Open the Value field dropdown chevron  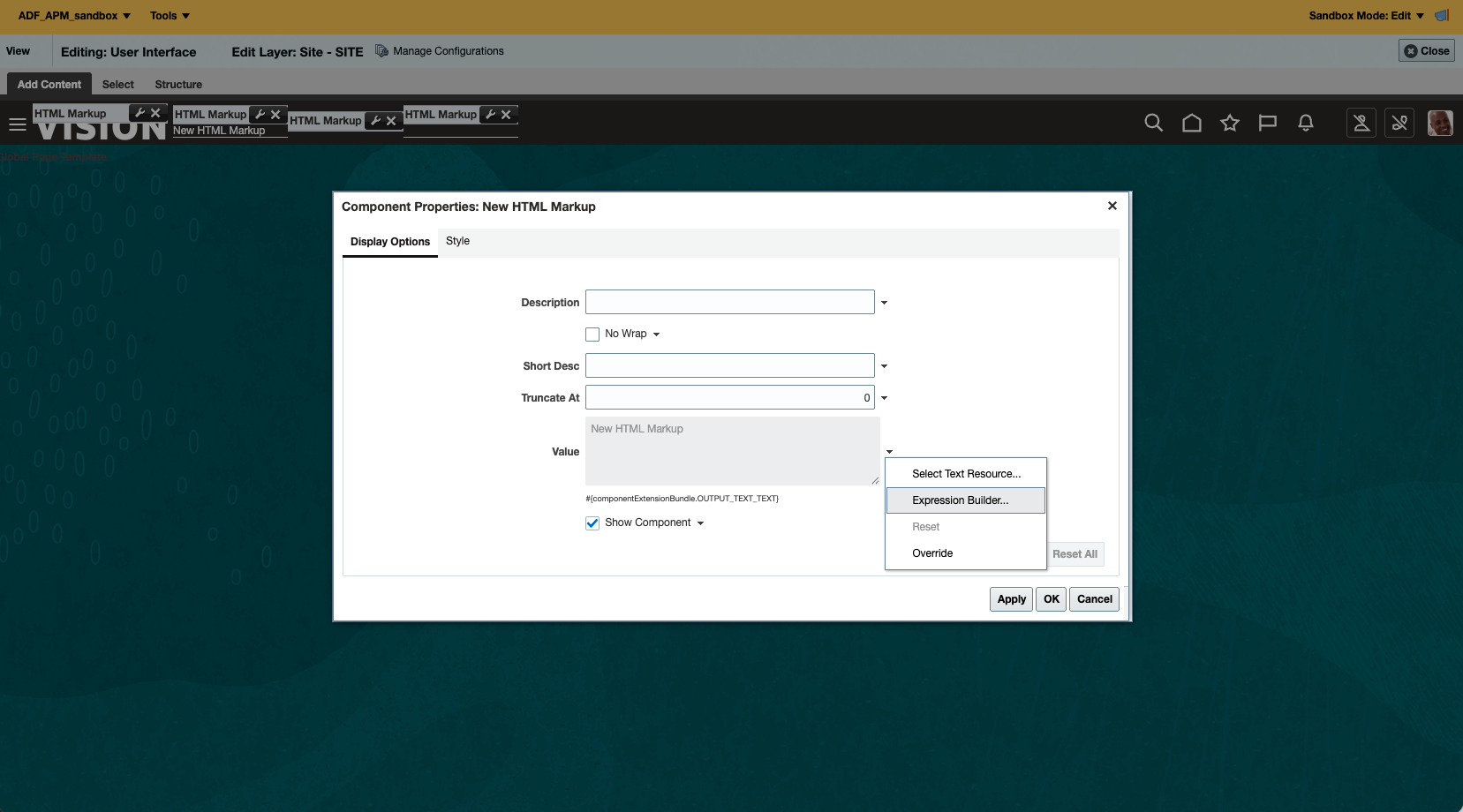(889, 452)
